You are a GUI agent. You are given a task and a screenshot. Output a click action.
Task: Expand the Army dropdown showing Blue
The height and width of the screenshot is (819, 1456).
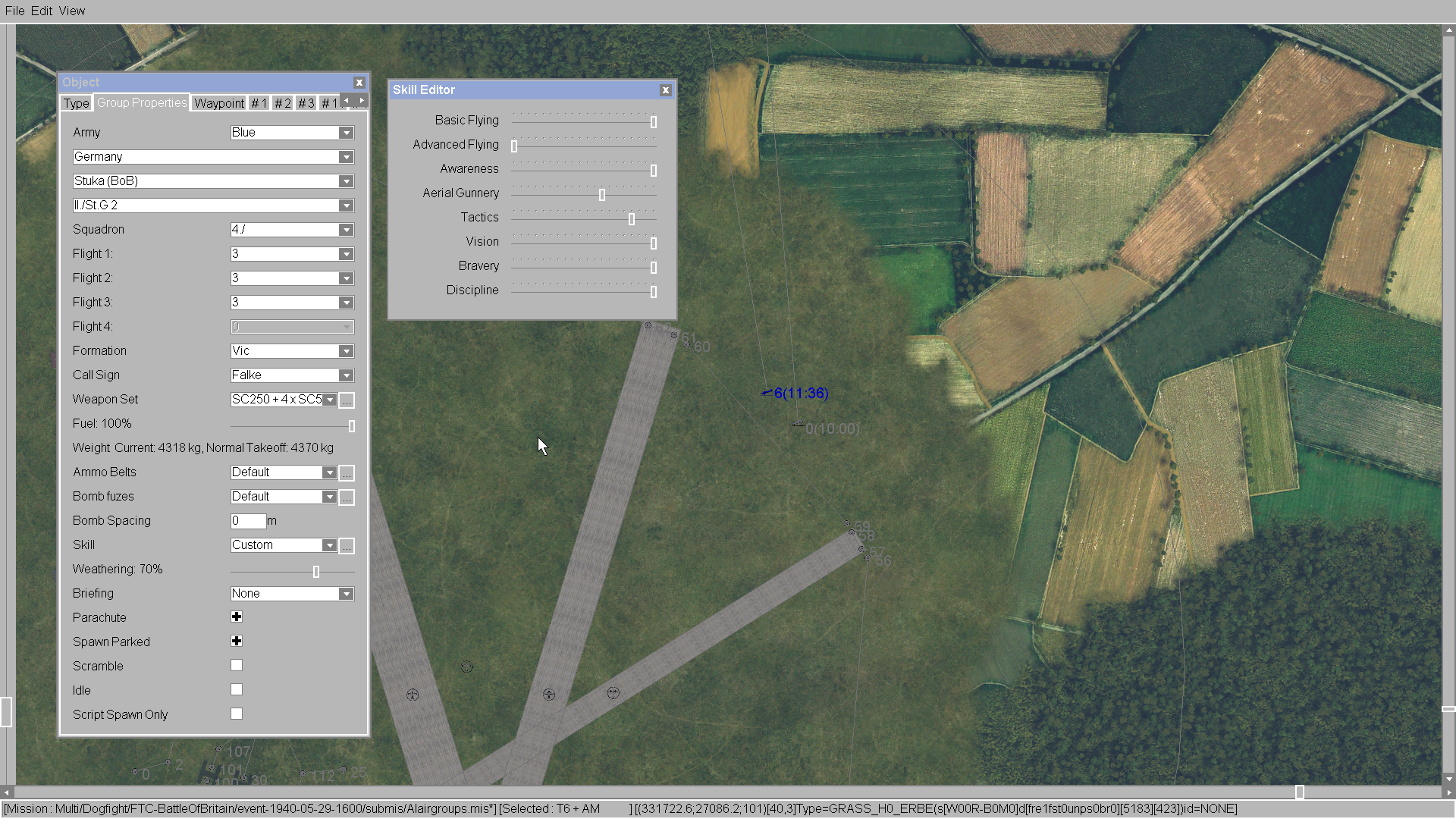(x=346, y=133)
